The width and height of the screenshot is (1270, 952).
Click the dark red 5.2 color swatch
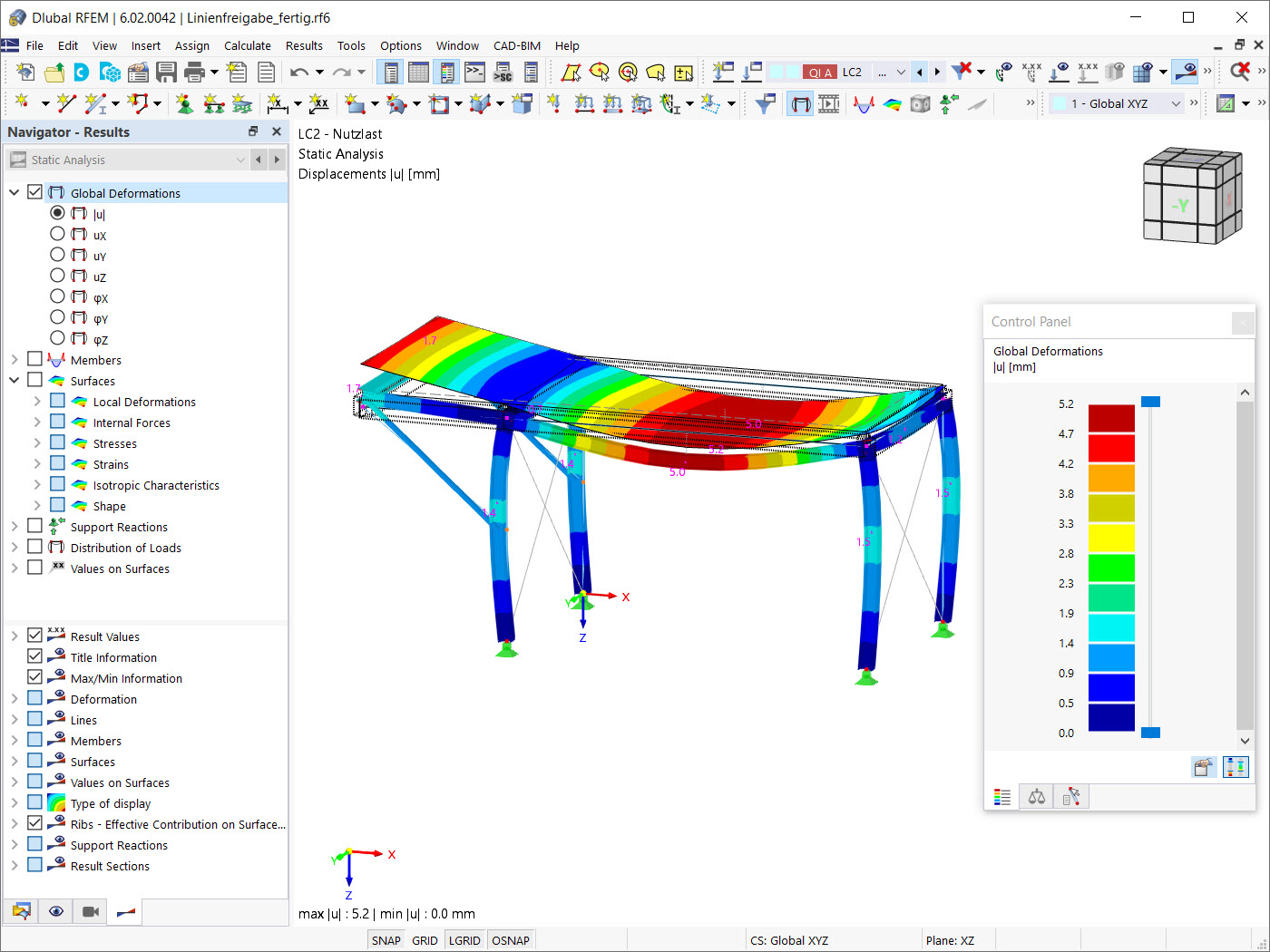coord(1111,418)
